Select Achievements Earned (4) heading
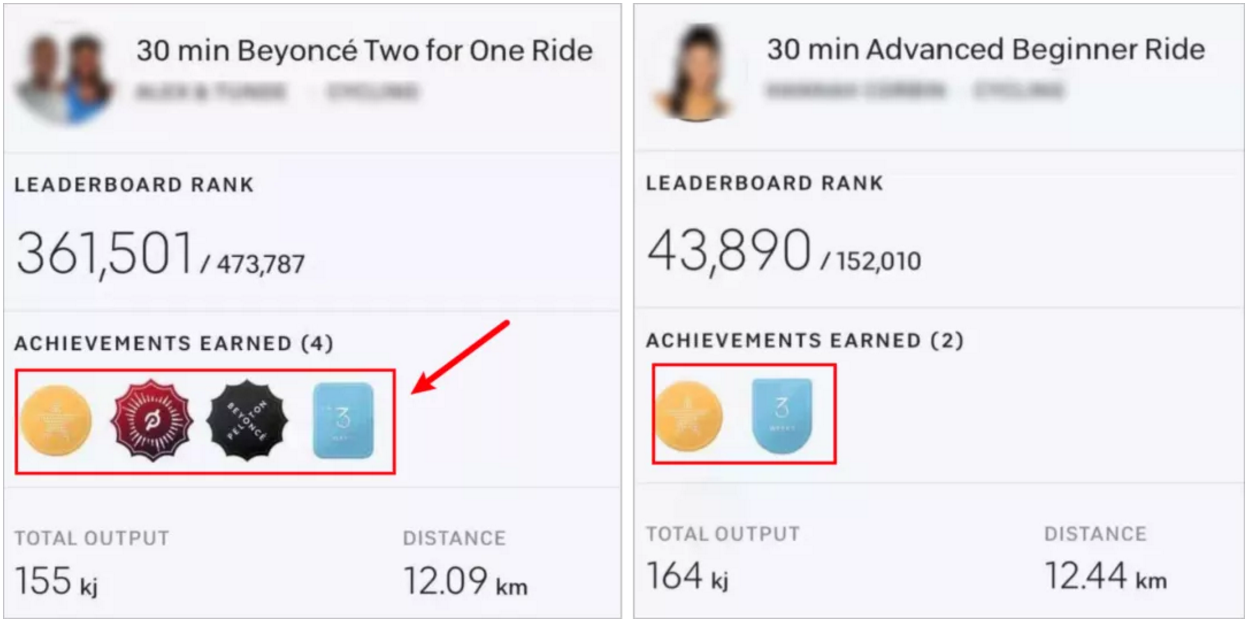This screenshot has height=625, width=1251. pos(174,344)
